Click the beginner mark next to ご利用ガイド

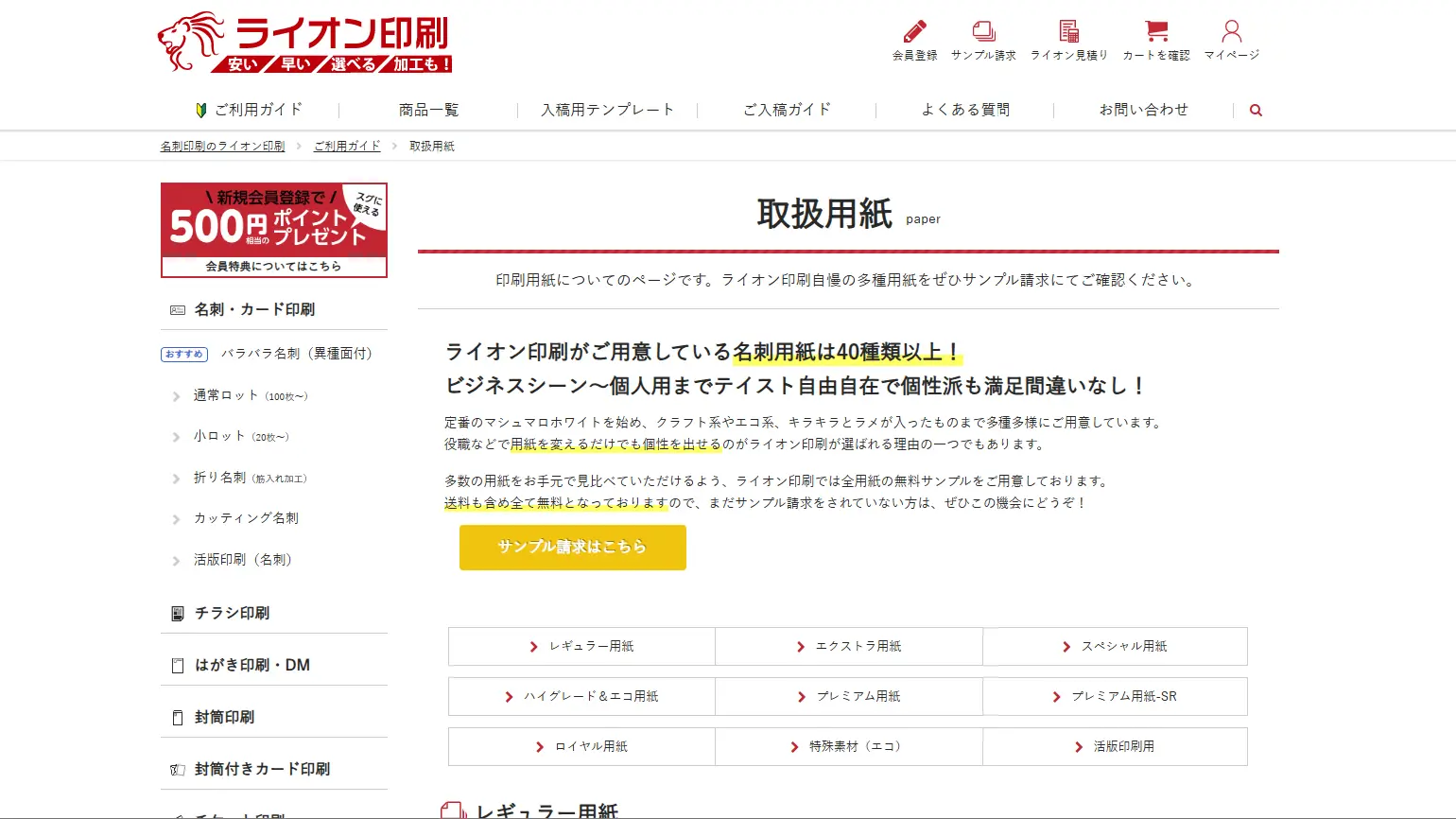click(x=200, y=110)
